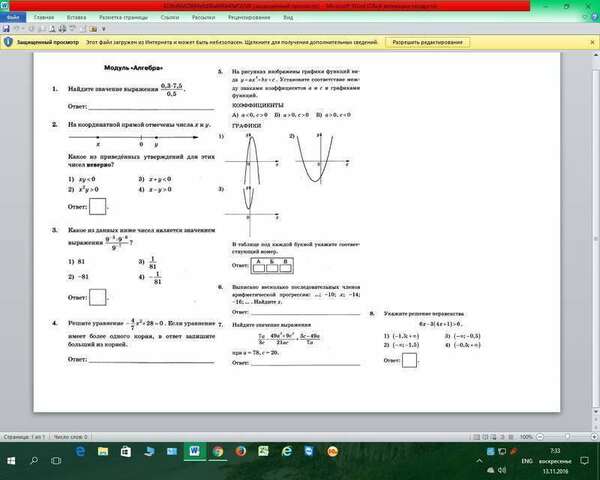Open the Action Center notifications icon
600x480 pixels.
(584, 460)
